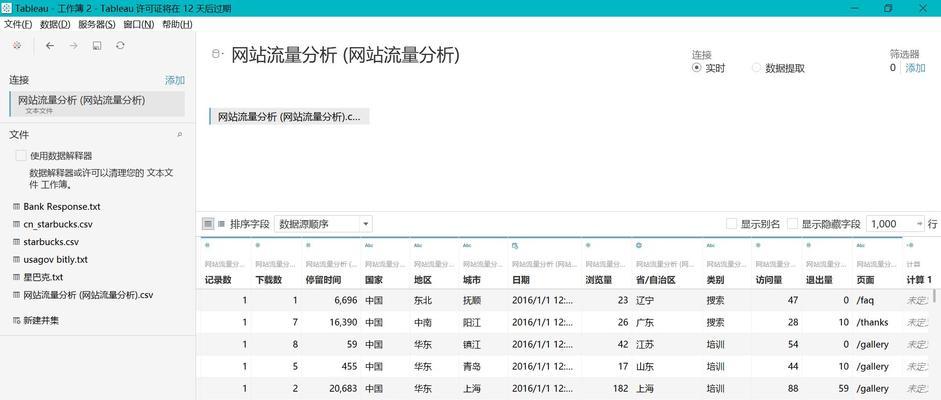
Task: Click 新建并集 to create a union
Action: click(x=41, y=321)
